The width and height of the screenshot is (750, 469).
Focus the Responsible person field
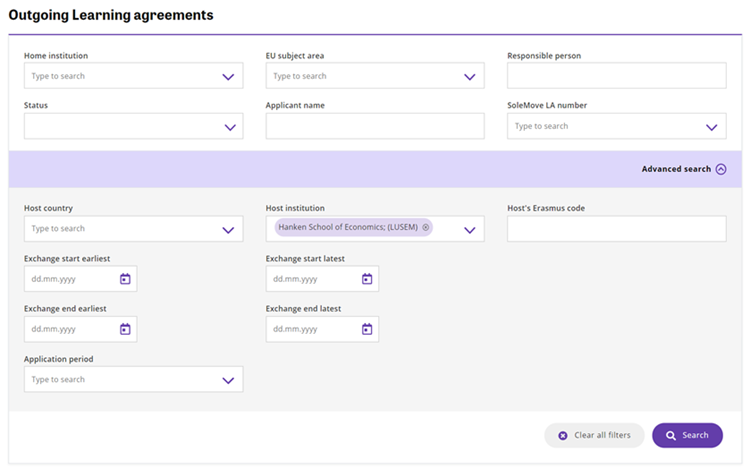(x=617, y=76)
